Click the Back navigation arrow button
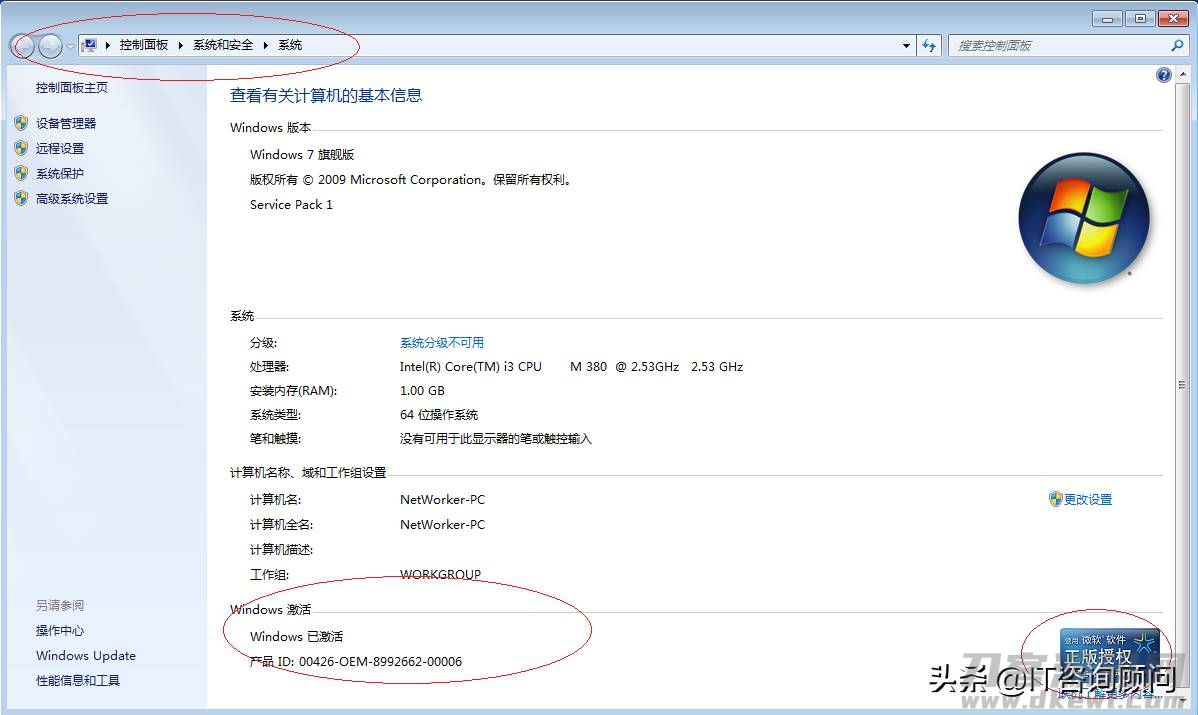Viewport: 1198px width, 715px height. (22, 47)
